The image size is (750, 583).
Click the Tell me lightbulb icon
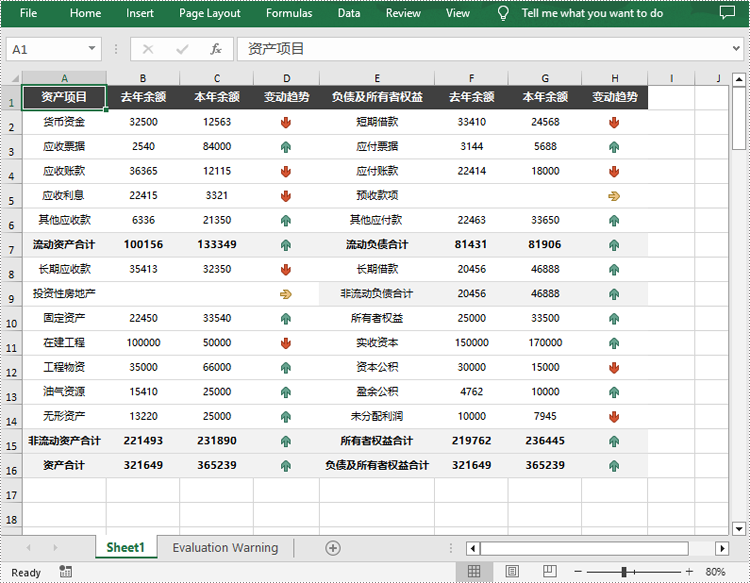pyautogui.click(x=503, y=13)
